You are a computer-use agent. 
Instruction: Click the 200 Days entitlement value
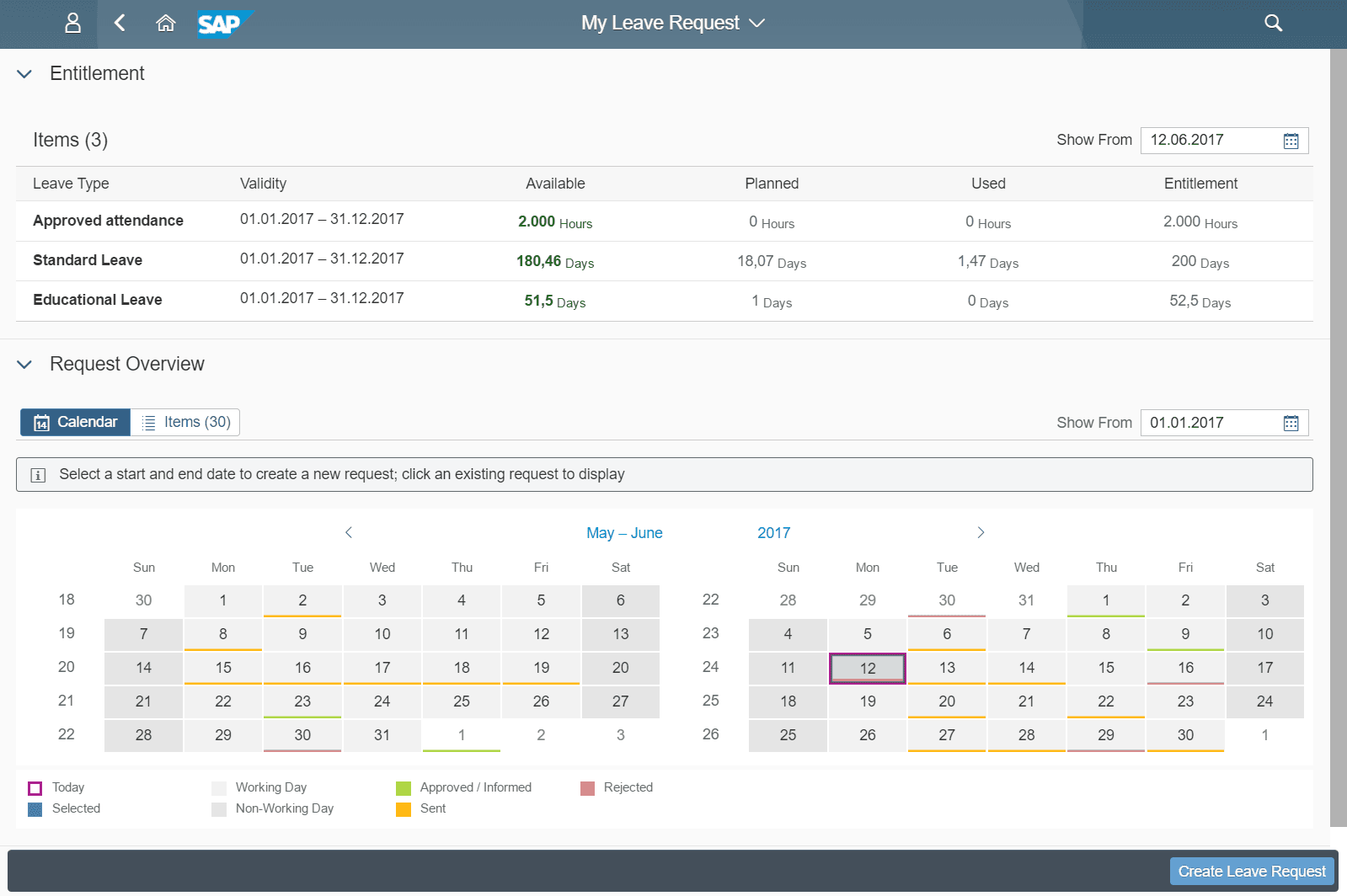click(1200, 262)
